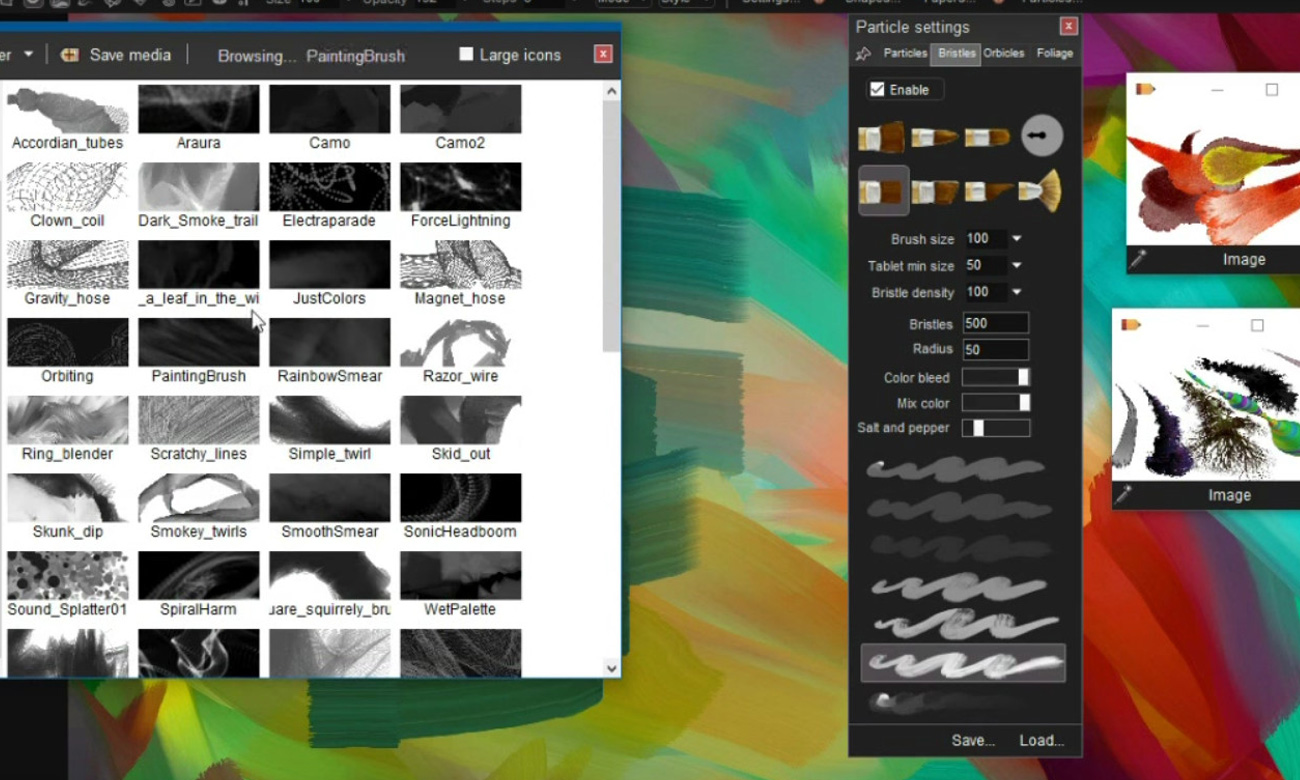Click the Tablet min size value field
Viewport: 1300px width, 780px height.
(x=985, y=266)
